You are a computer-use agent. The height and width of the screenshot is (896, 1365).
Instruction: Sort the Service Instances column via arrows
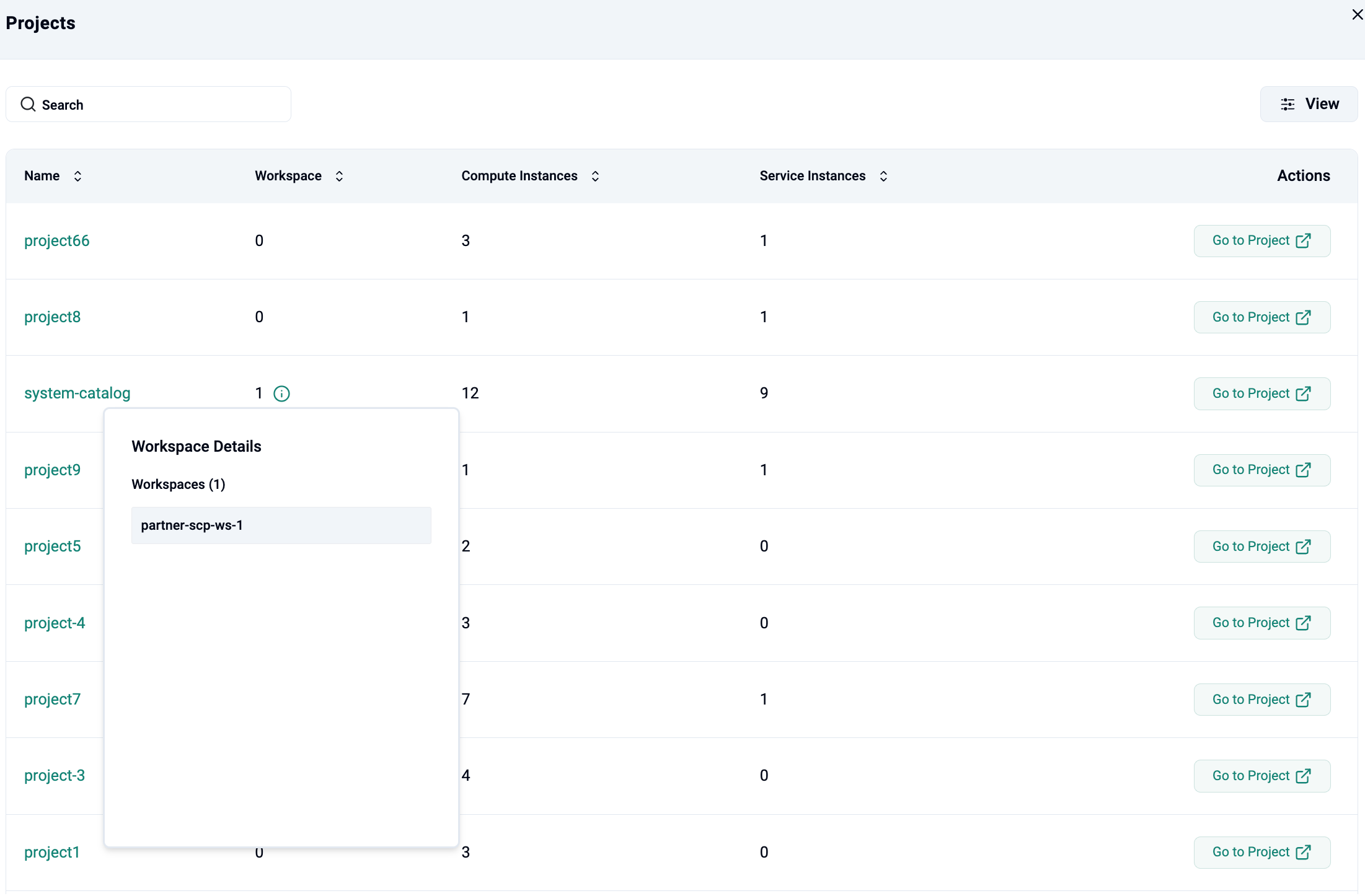coord(883,176)
